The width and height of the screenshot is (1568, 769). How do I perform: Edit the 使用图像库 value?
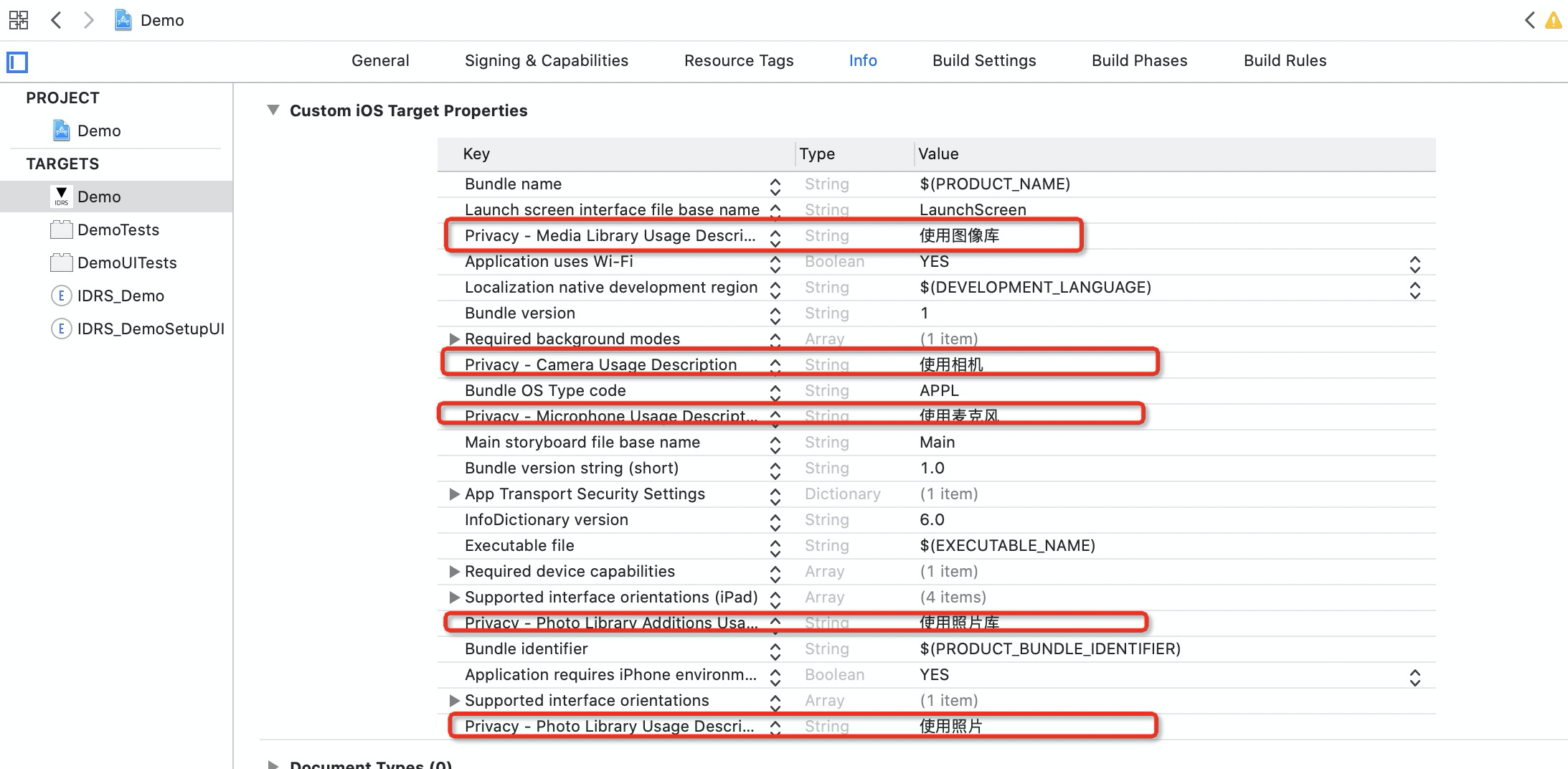(959, 236)
